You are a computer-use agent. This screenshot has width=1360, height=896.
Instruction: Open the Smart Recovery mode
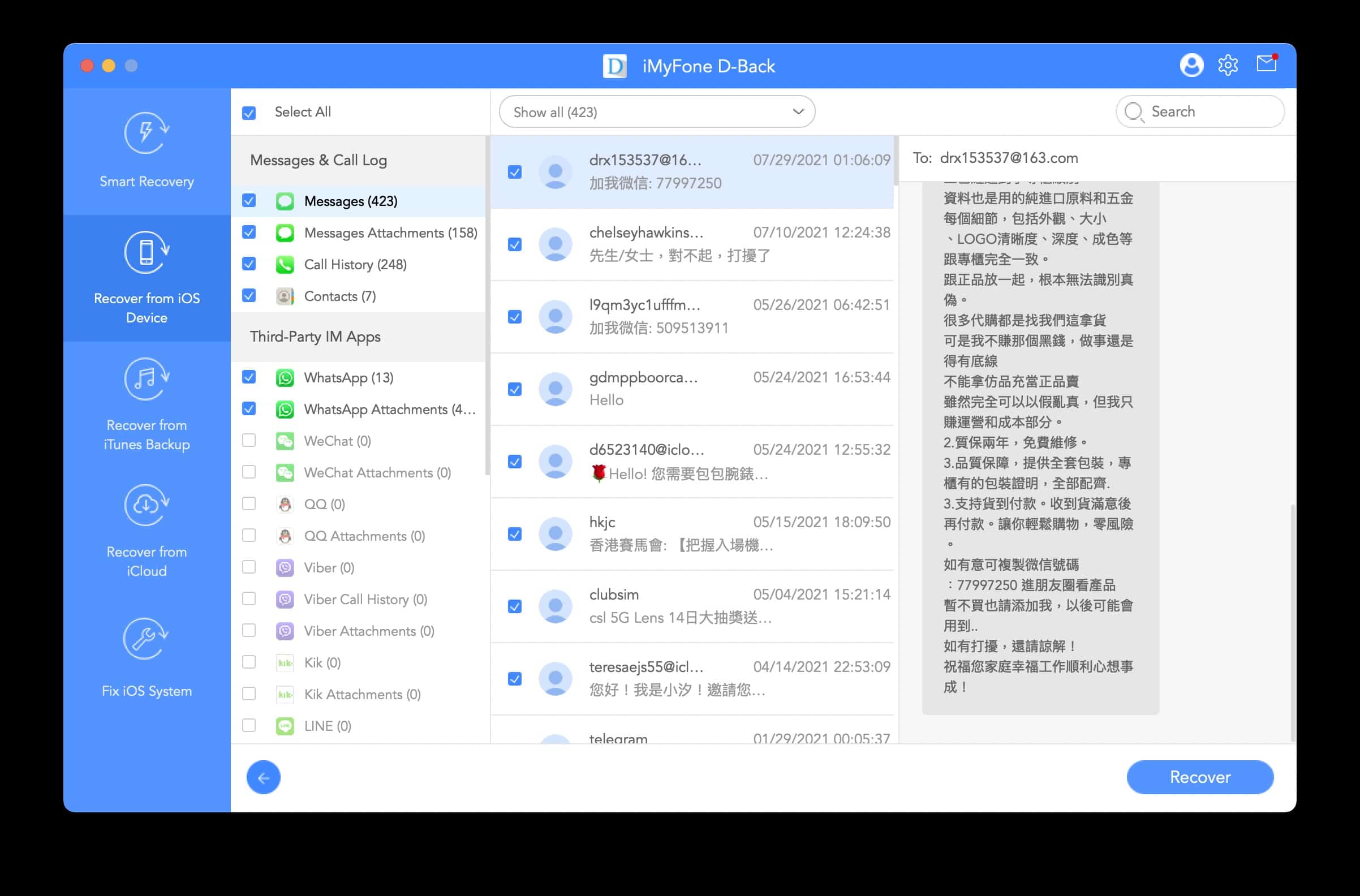tap(147, 151)
